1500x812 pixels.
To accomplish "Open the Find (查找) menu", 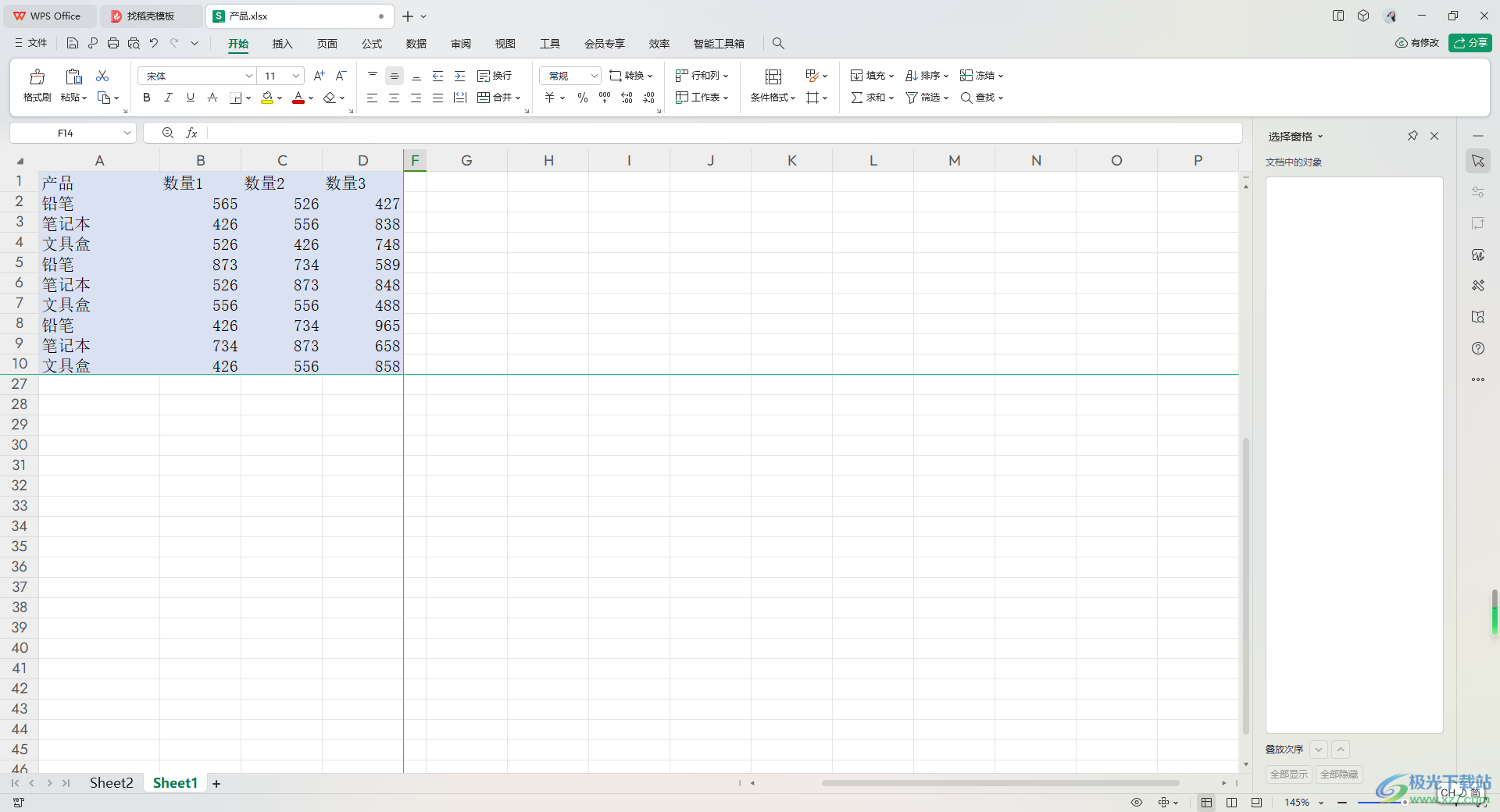I will [981, 98].
